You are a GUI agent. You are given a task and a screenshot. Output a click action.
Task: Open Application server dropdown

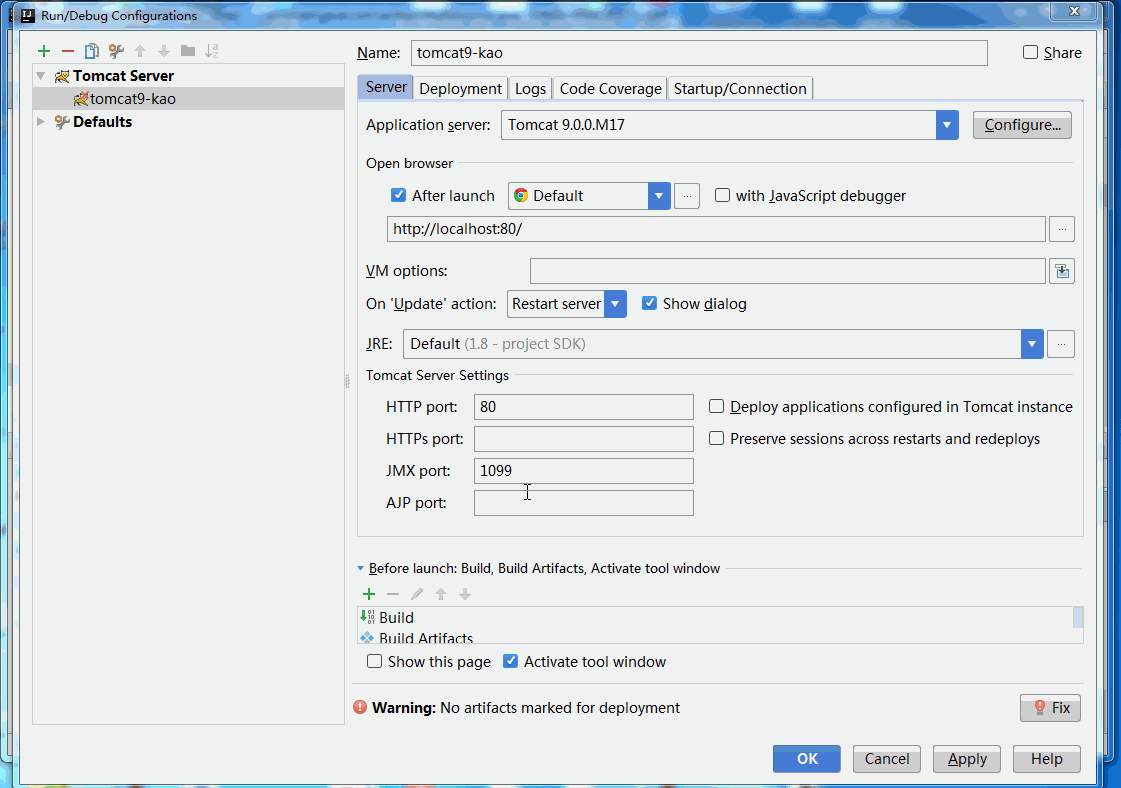947,125
